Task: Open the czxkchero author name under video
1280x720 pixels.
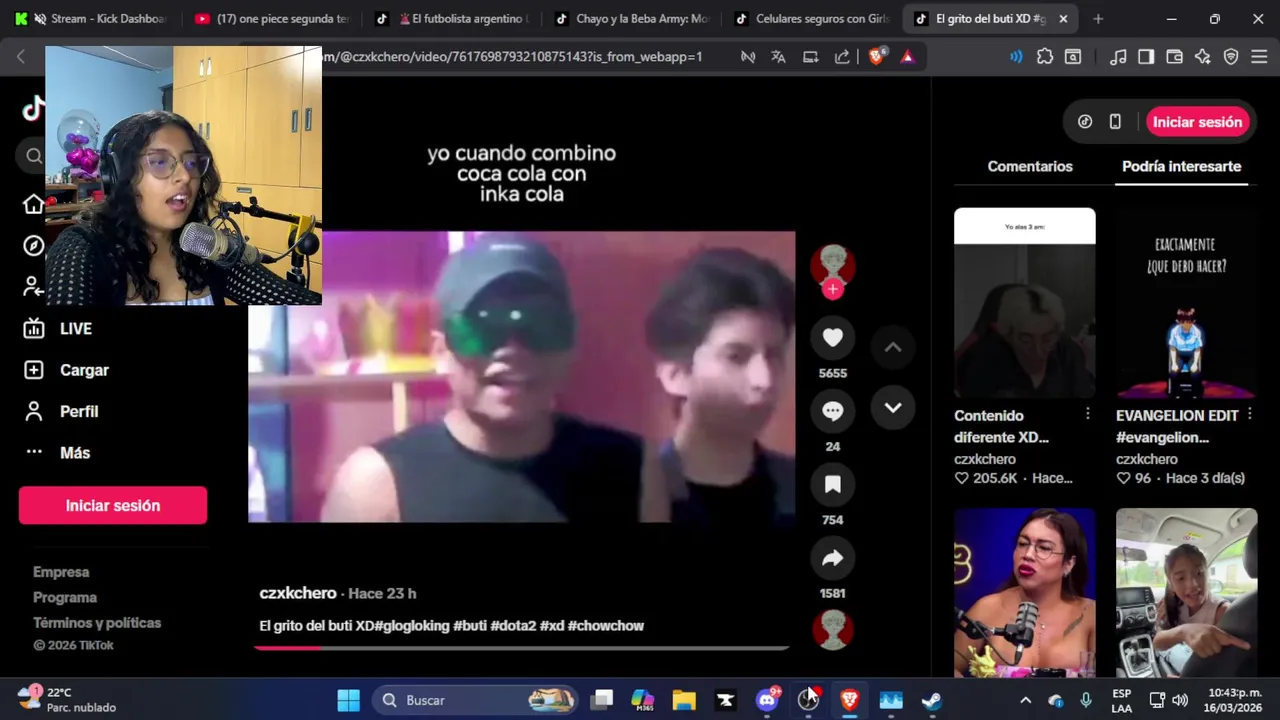Action: (298, 593)
